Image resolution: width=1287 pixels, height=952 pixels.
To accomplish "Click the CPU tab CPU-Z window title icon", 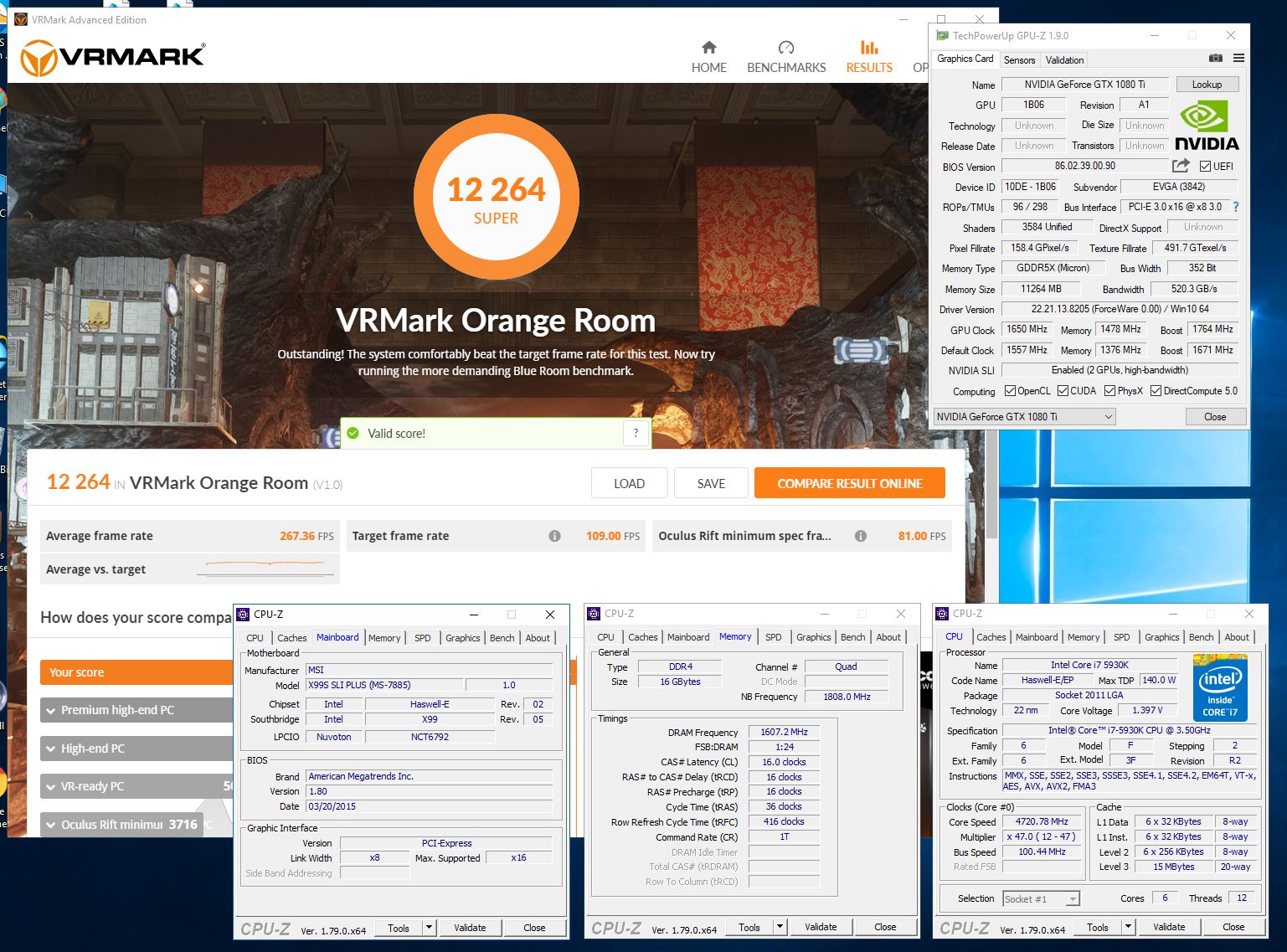I will [x=943, y=614].
